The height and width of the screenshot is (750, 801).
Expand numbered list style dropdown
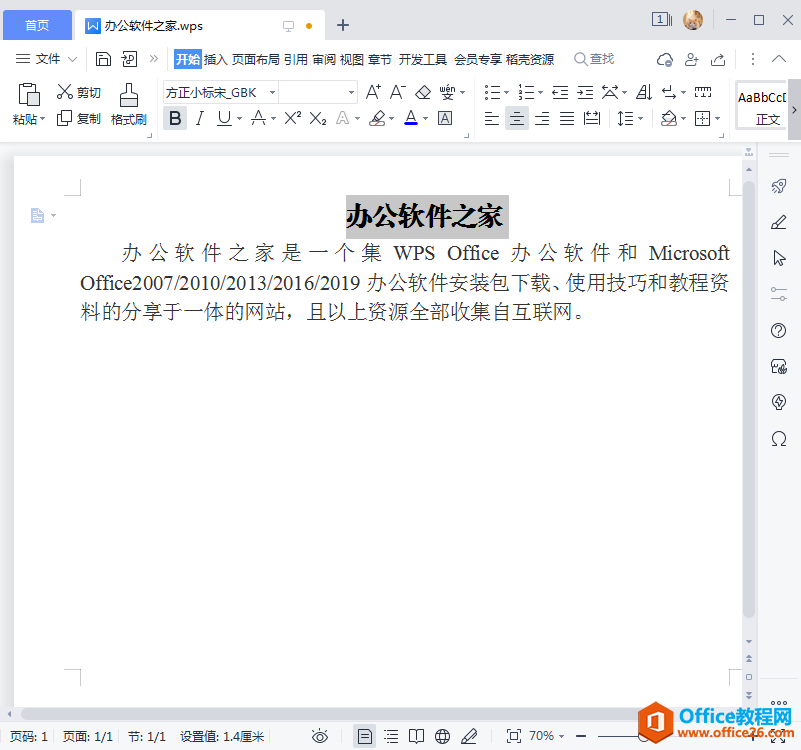[540, 92]
